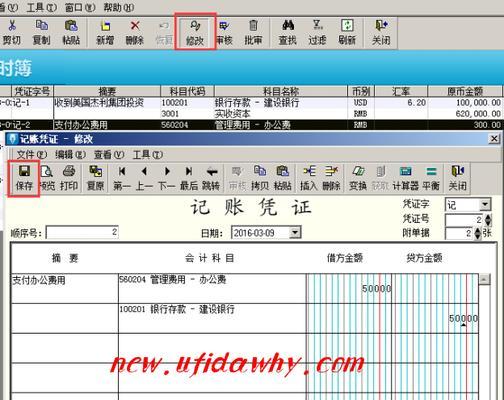Apply 过滤 filter in top toolbar
504x400 pixels.
pyautogui.click(x=317, y=32)
